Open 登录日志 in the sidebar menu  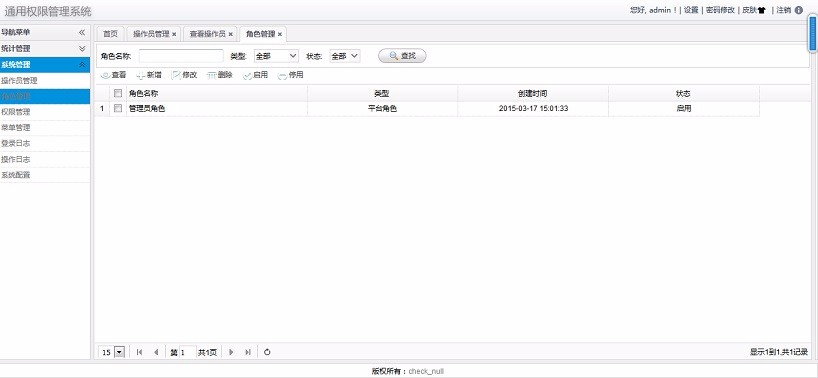tap(45, 143)
